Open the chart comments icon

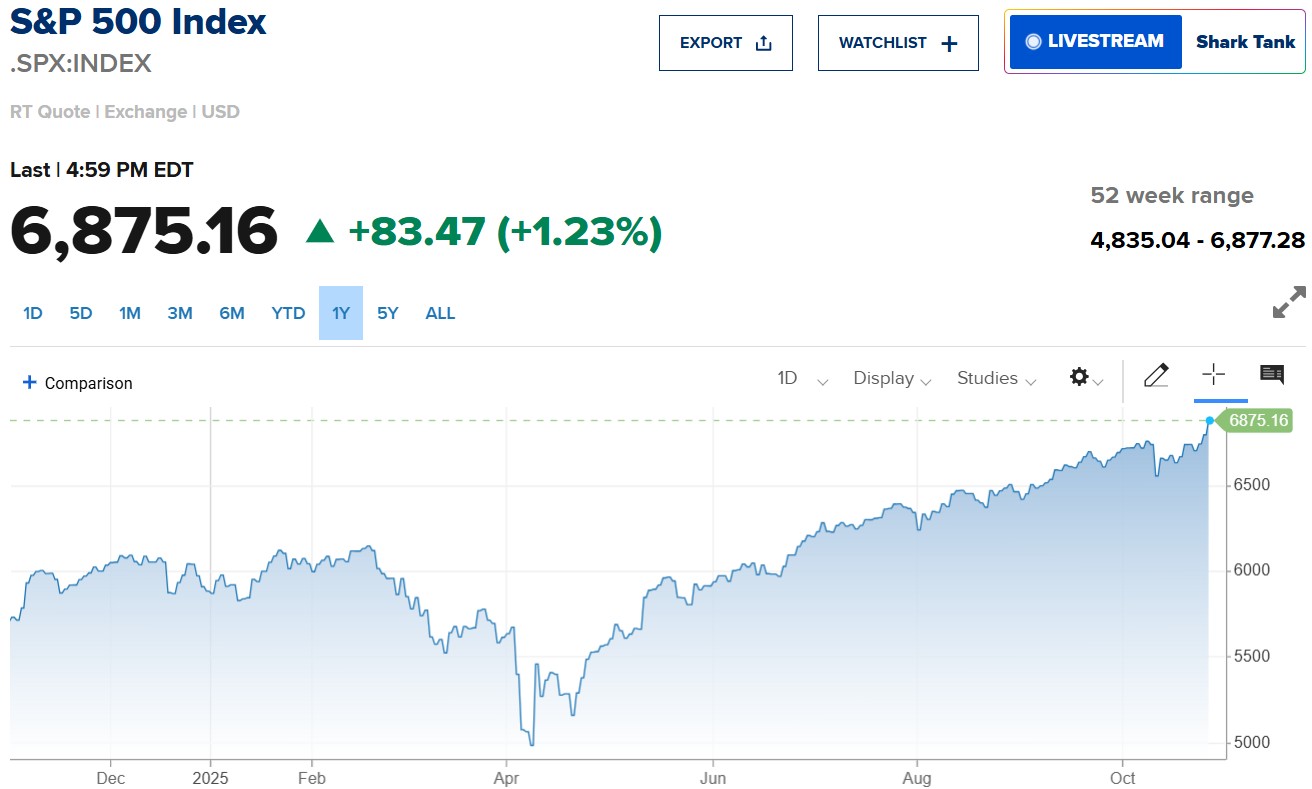click(x=1272, y=375)
